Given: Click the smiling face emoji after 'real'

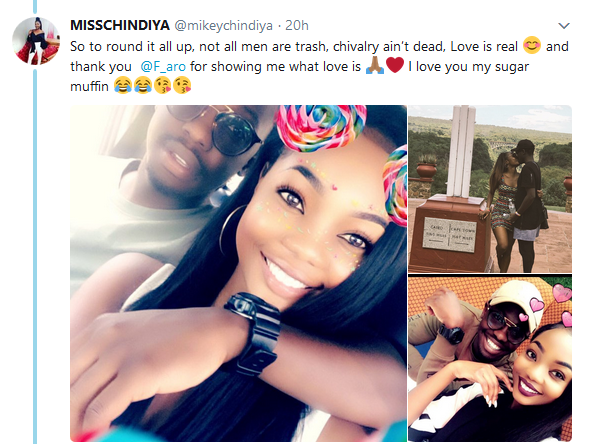Looking at the screenshot, I should 532,46.
